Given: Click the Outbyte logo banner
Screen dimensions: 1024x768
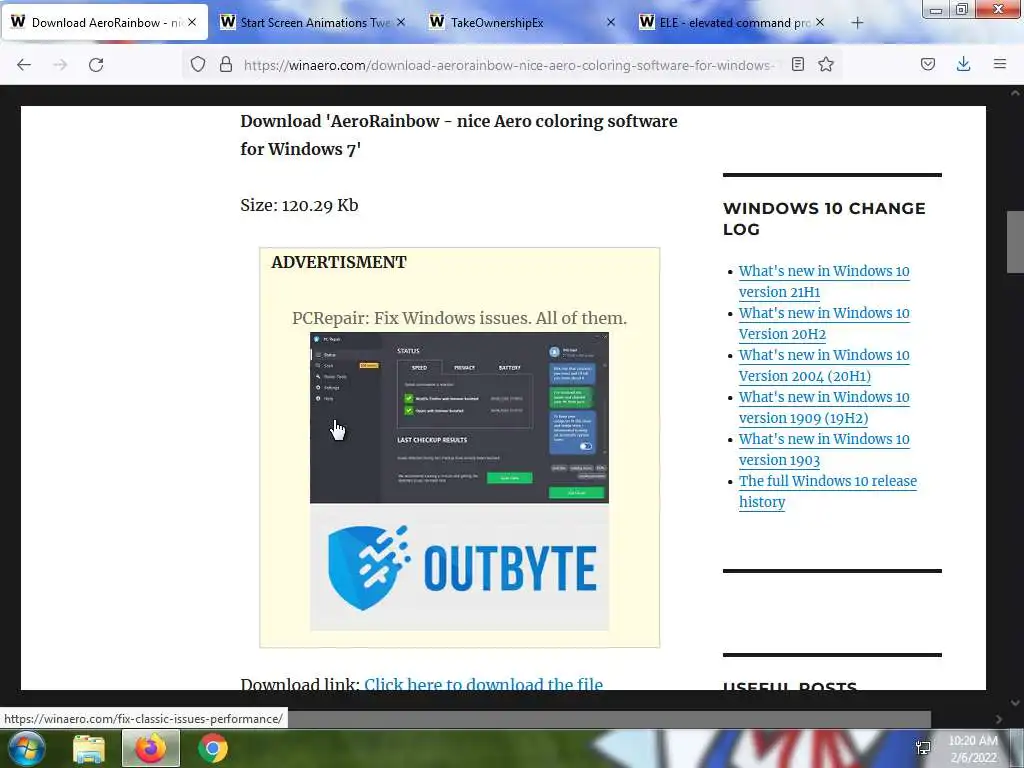Looking at the screenshot, I should pyautogui.click(x=459, y=567).
